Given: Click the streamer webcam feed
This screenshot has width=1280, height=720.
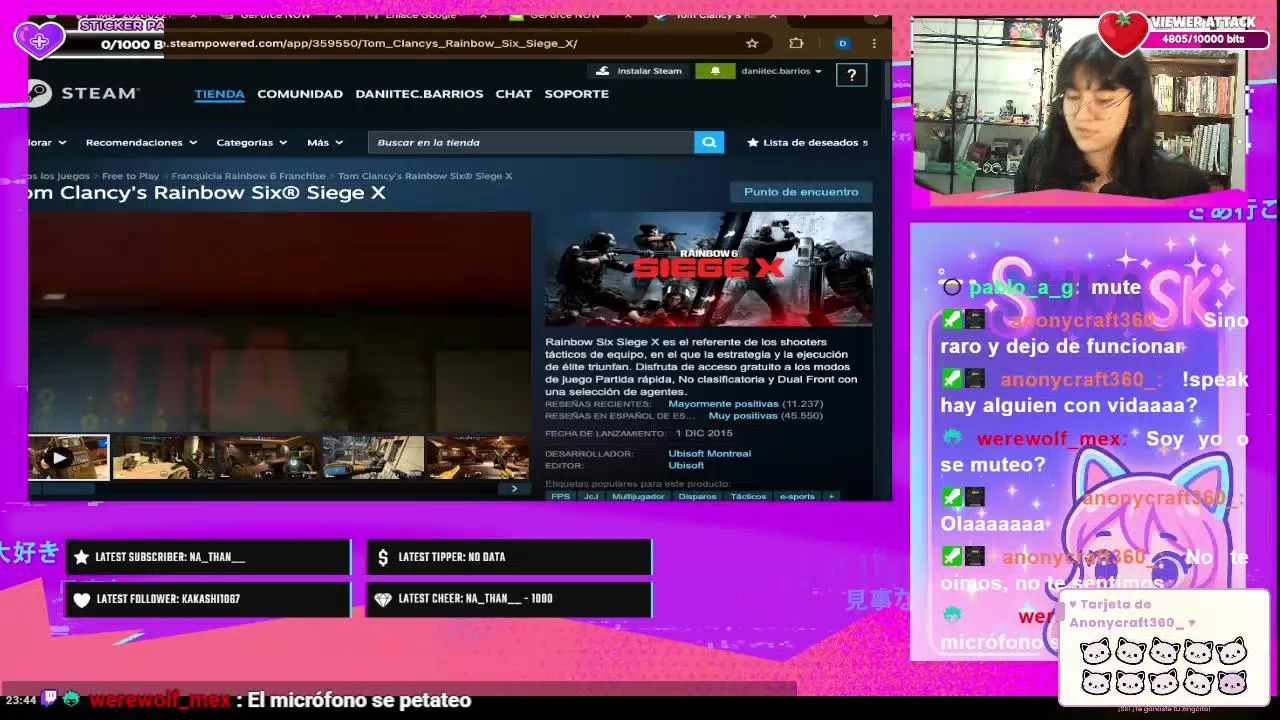Looking at the screenshot, I should click(x=1079, y=108).
